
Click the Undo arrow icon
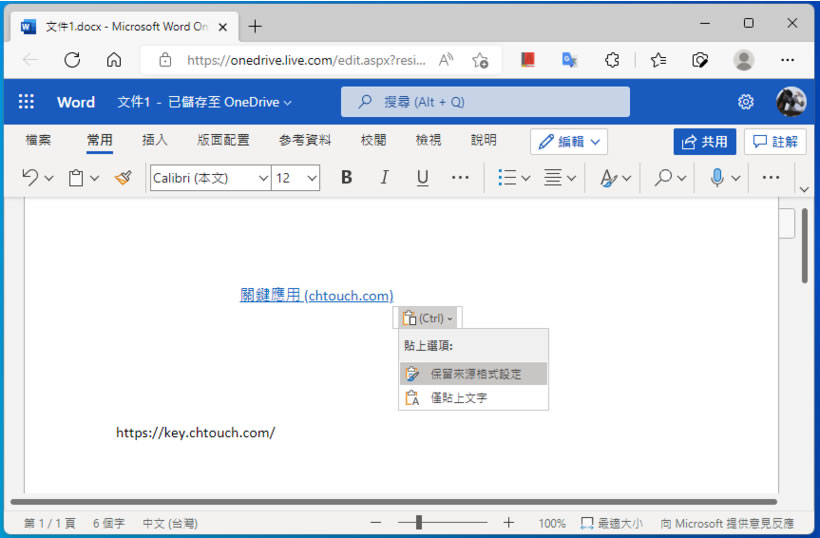pos(30,178)
